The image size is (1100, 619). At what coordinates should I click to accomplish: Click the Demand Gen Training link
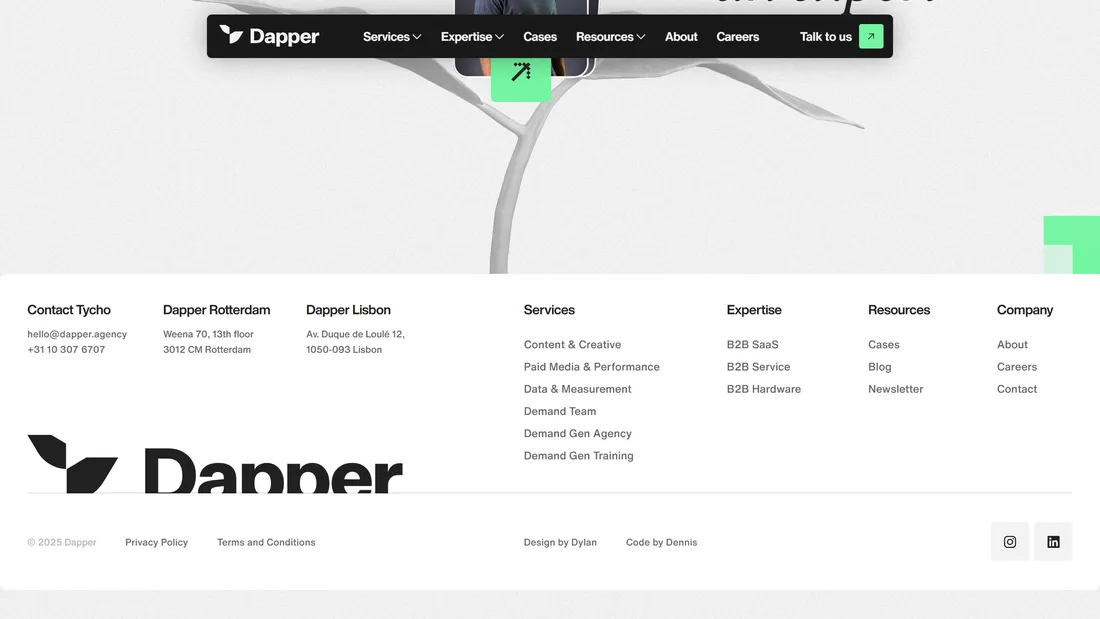pyautogui.click(x=578, y=456)
